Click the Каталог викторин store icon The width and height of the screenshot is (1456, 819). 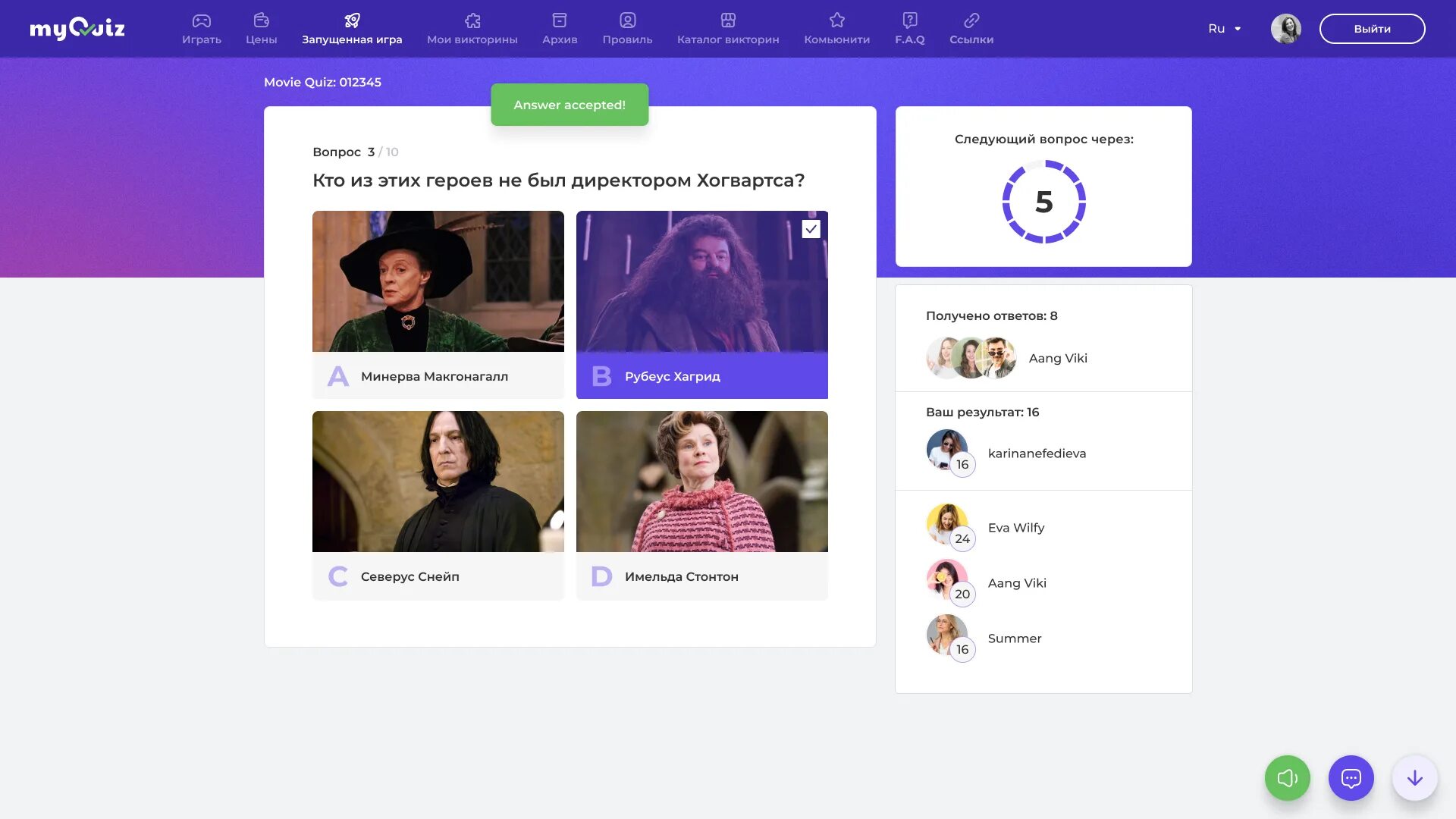click(728, 20)
